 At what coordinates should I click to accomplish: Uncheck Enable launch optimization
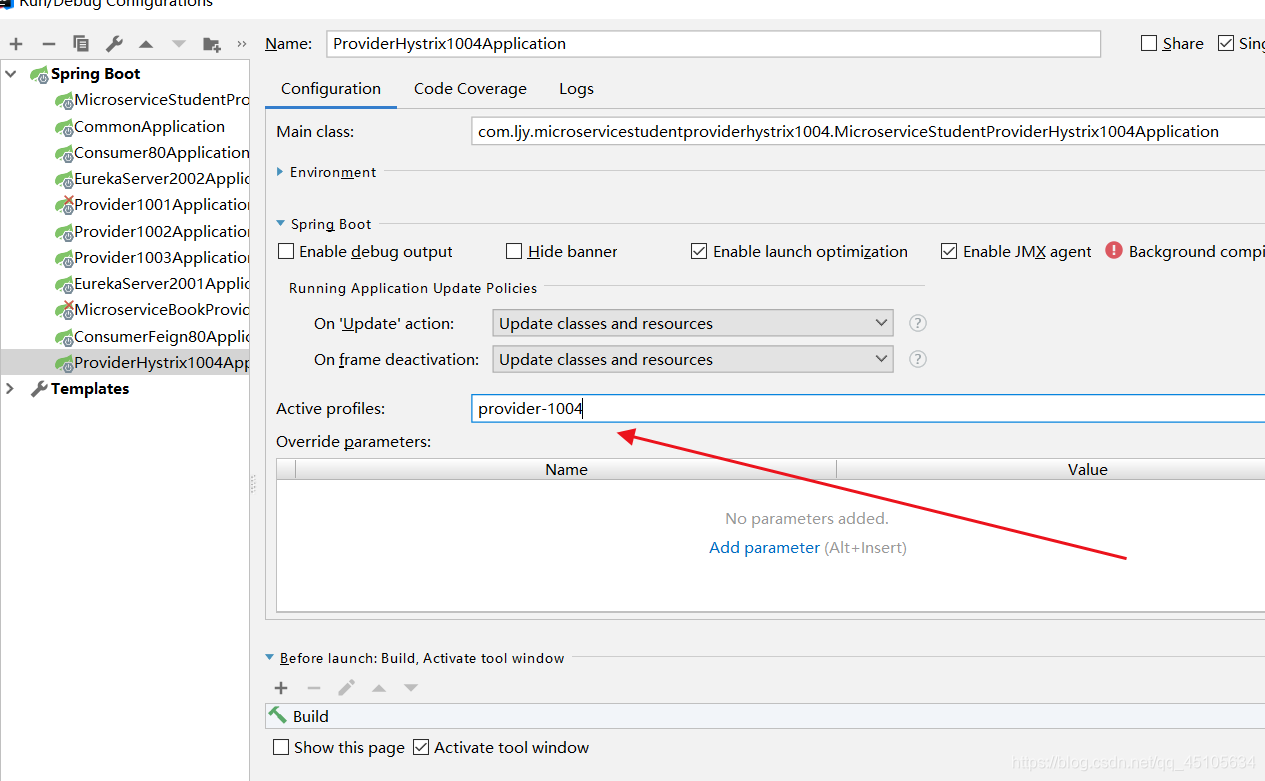coord(699,251)
